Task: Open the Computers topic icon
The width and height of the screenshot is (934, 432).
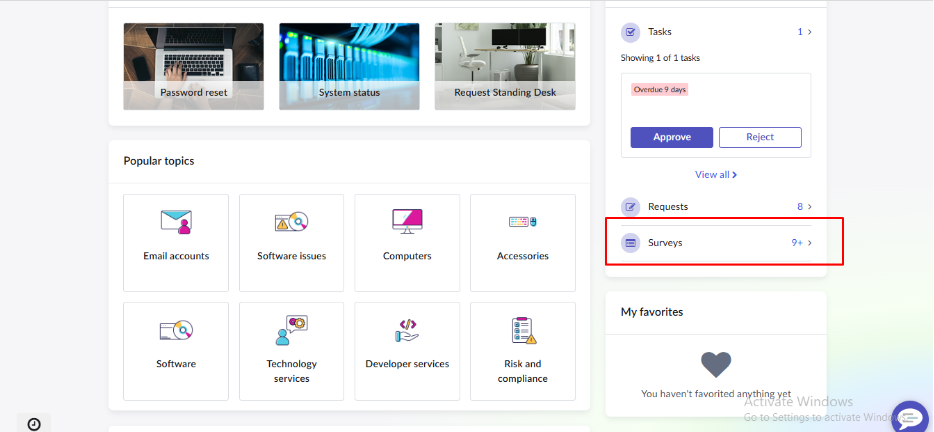Action: click(407, 220)
